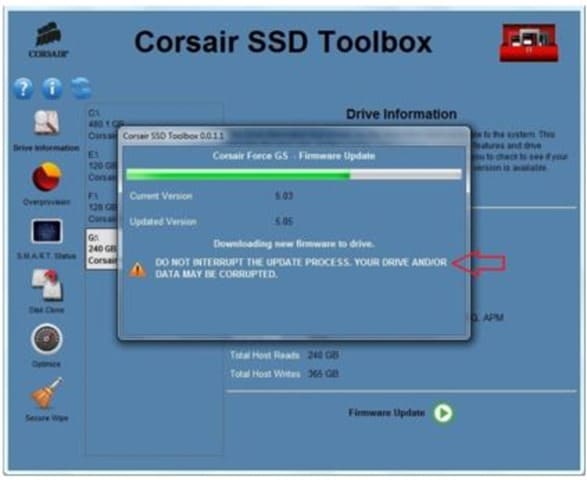The width and height of the screenshot is (587, 480).
Task: Click the firmware update progress bar
Action: click(294, 174)
